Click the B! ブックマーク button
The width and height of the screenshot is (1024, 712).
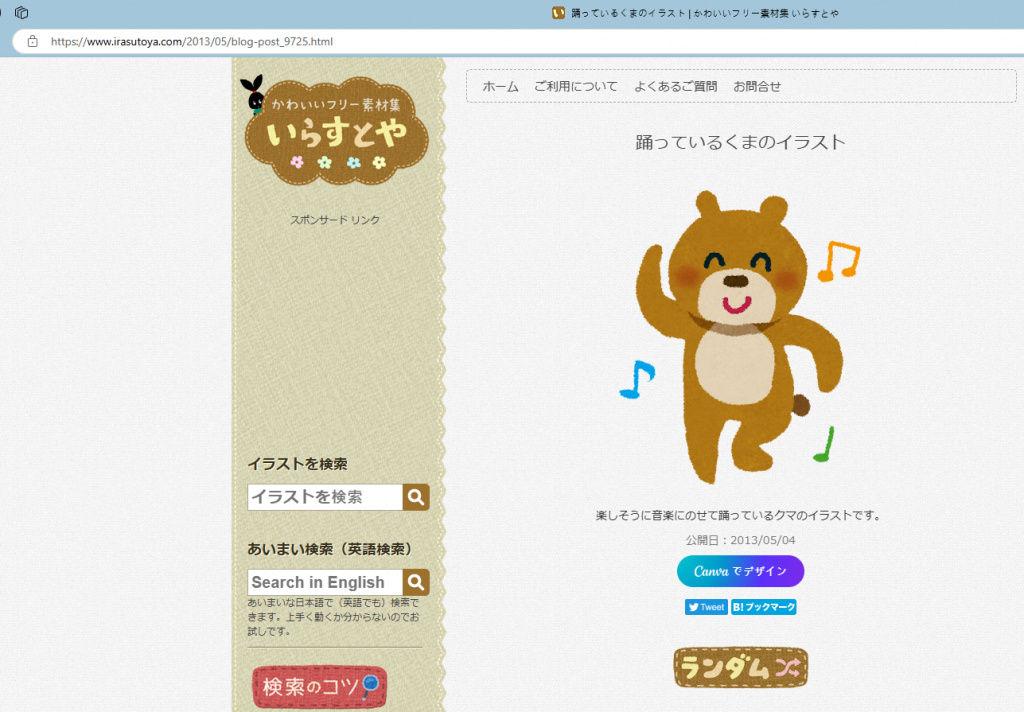coord(763,607)
